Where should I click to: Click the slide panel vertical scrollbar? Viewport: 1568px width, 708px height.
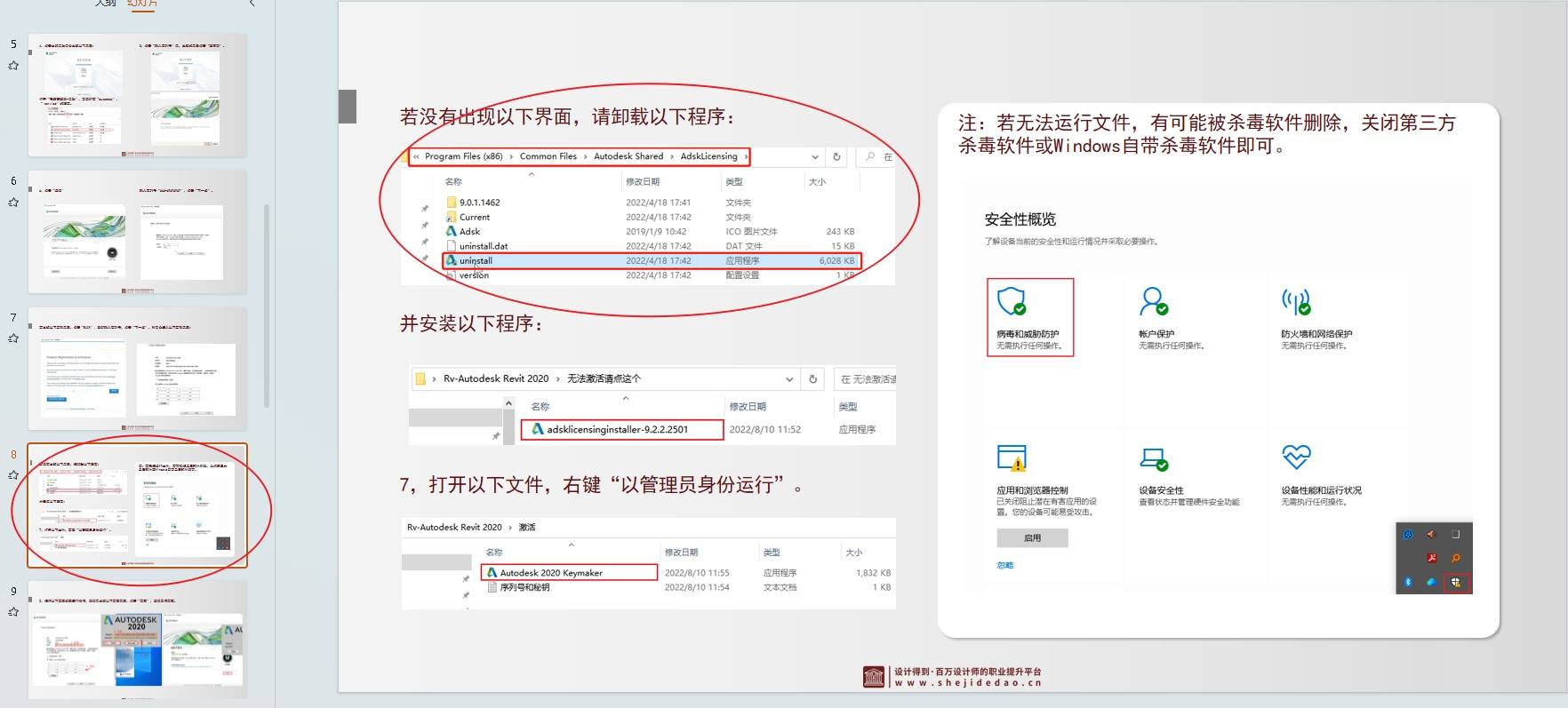click(x=267, y=306)
